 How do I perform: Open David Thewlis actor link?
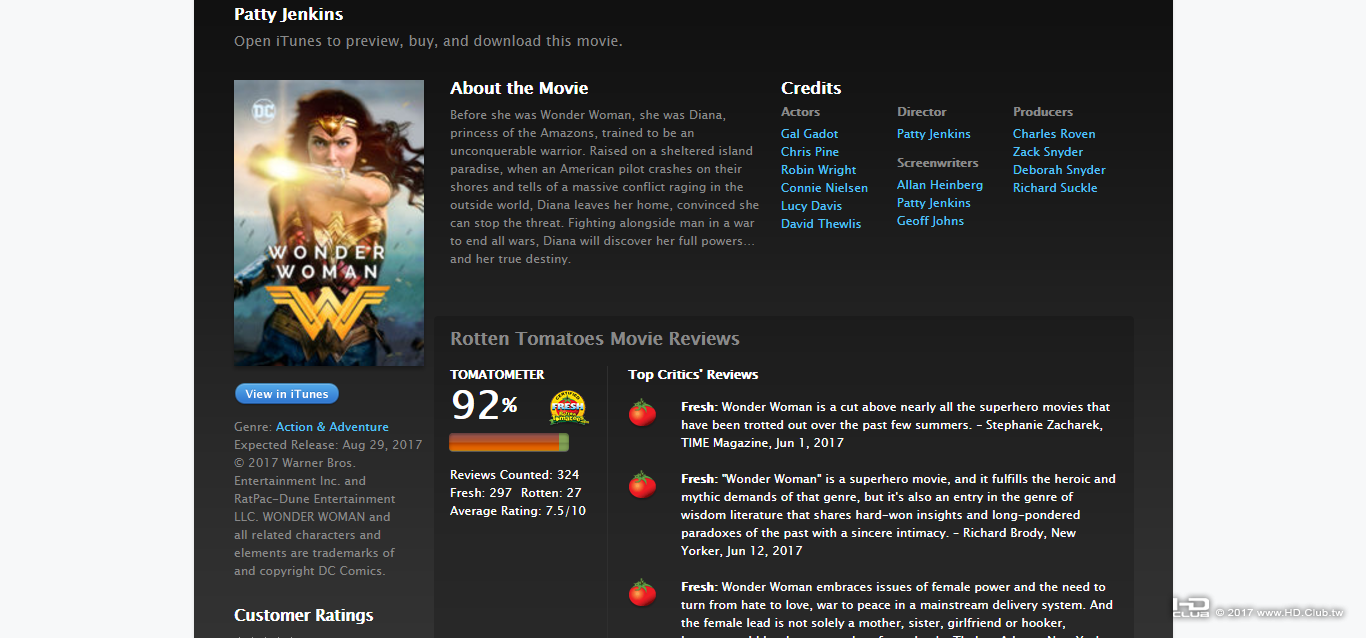820,224
